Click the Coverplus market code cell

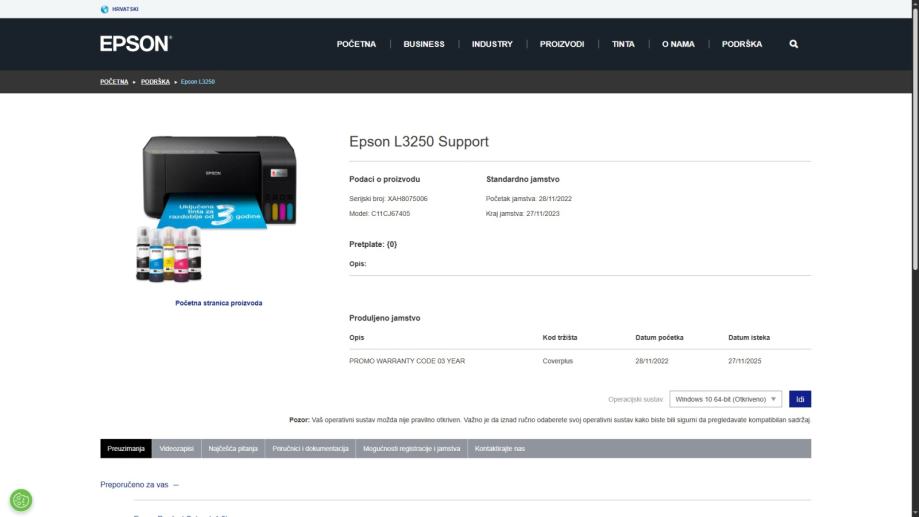click(x=558, y=361)
